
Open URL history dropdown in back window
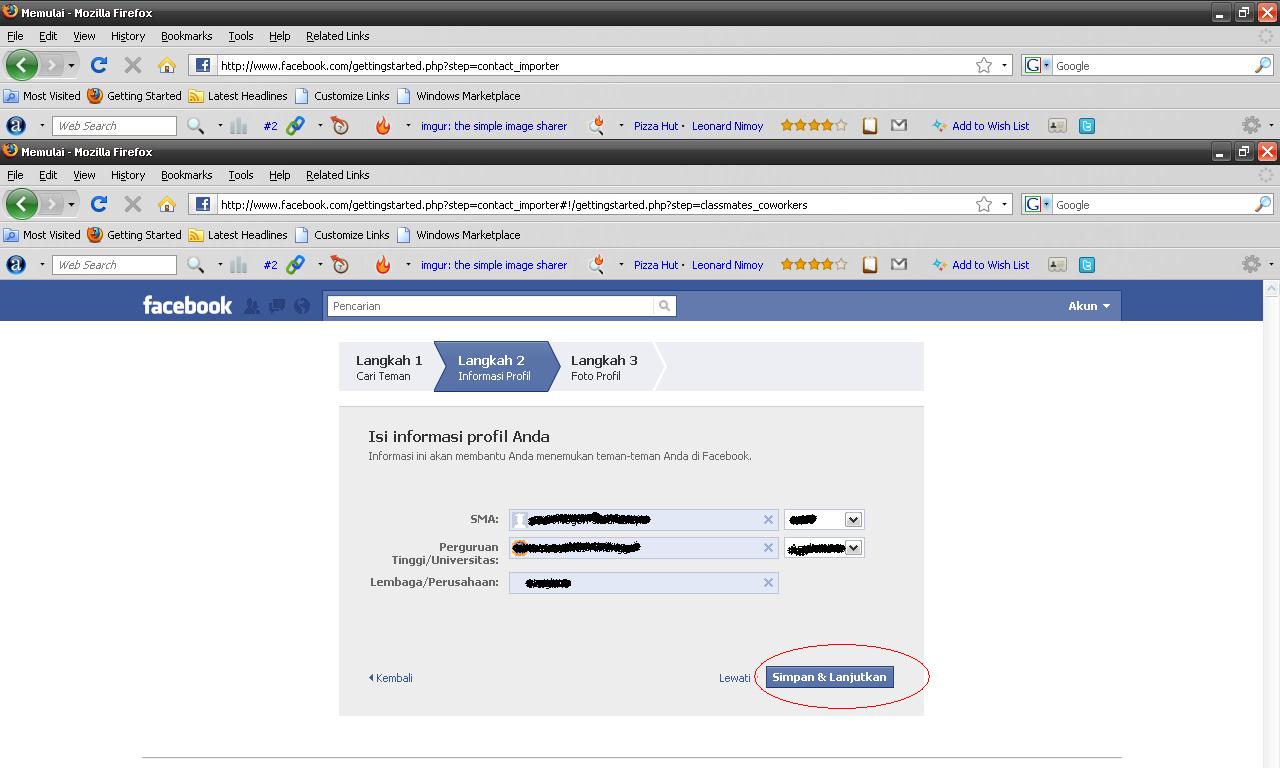coord(1004,65)
